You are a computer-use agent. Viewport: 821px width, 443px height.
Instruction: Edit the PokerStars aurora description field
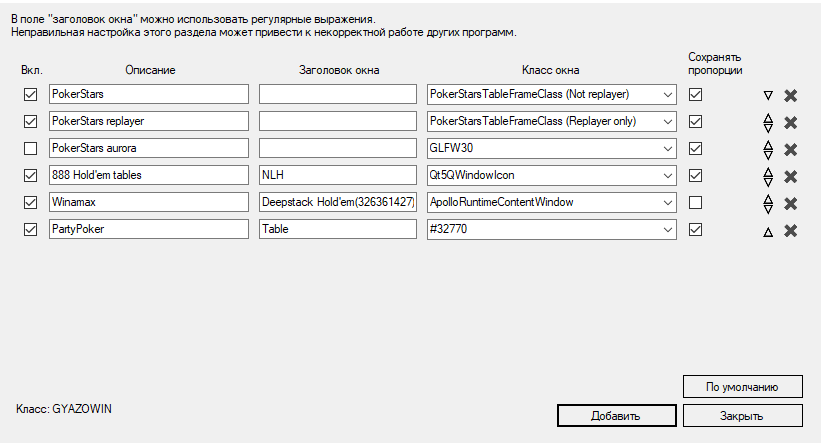(149, 148)
